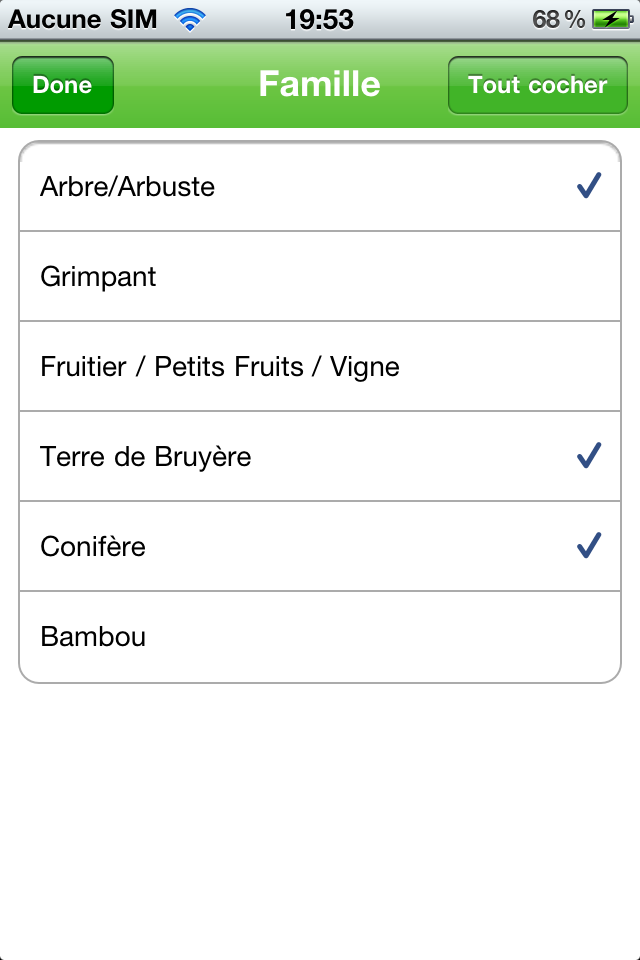Screen dimensions: 640x960
Task: Tap the 68 % battery percentage
Action: [559, 20]
